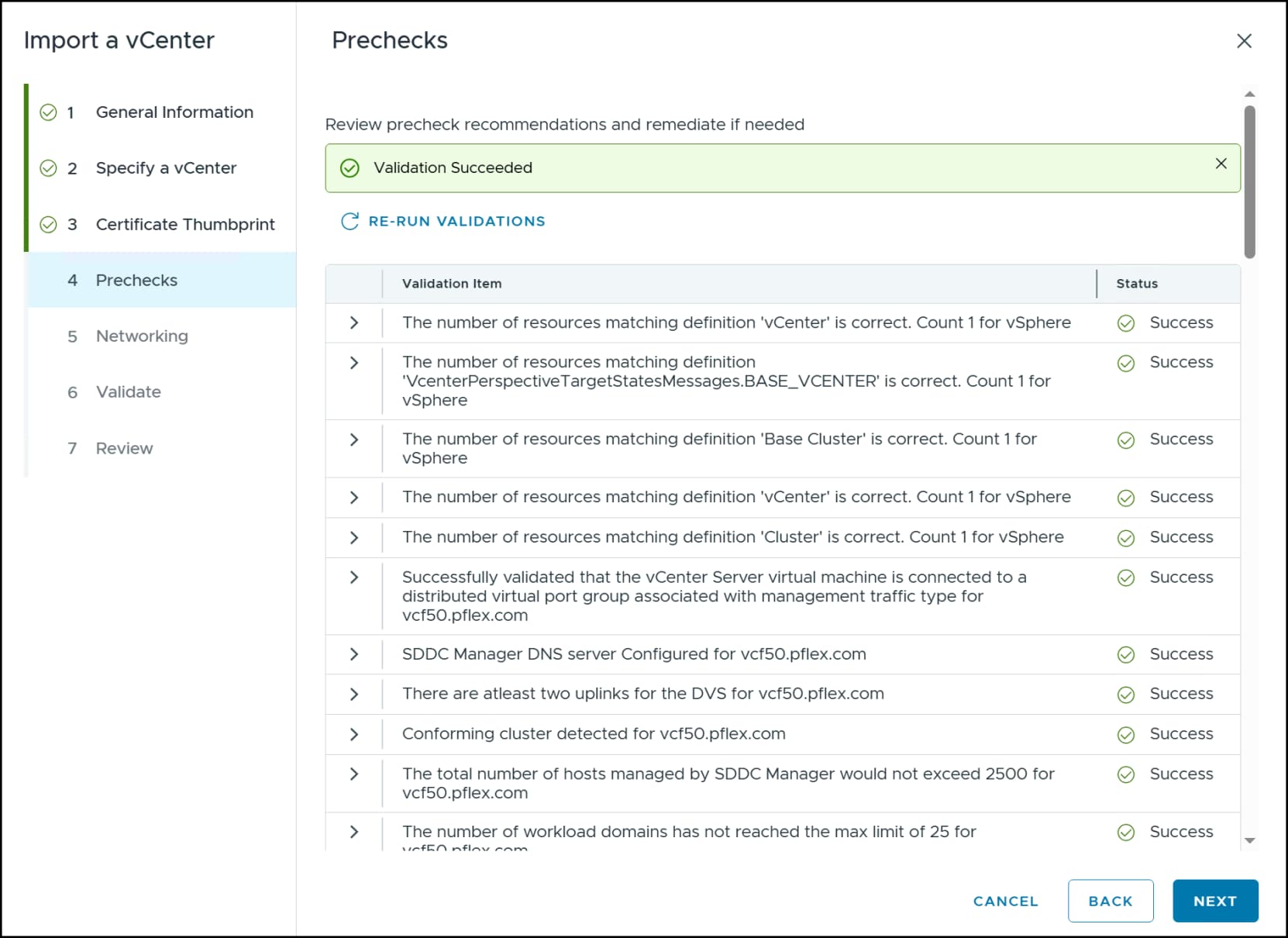The image size is (1288, 938).
Task: Click the check icon beside Specify a vCenter
Action: tap(48, 168)
